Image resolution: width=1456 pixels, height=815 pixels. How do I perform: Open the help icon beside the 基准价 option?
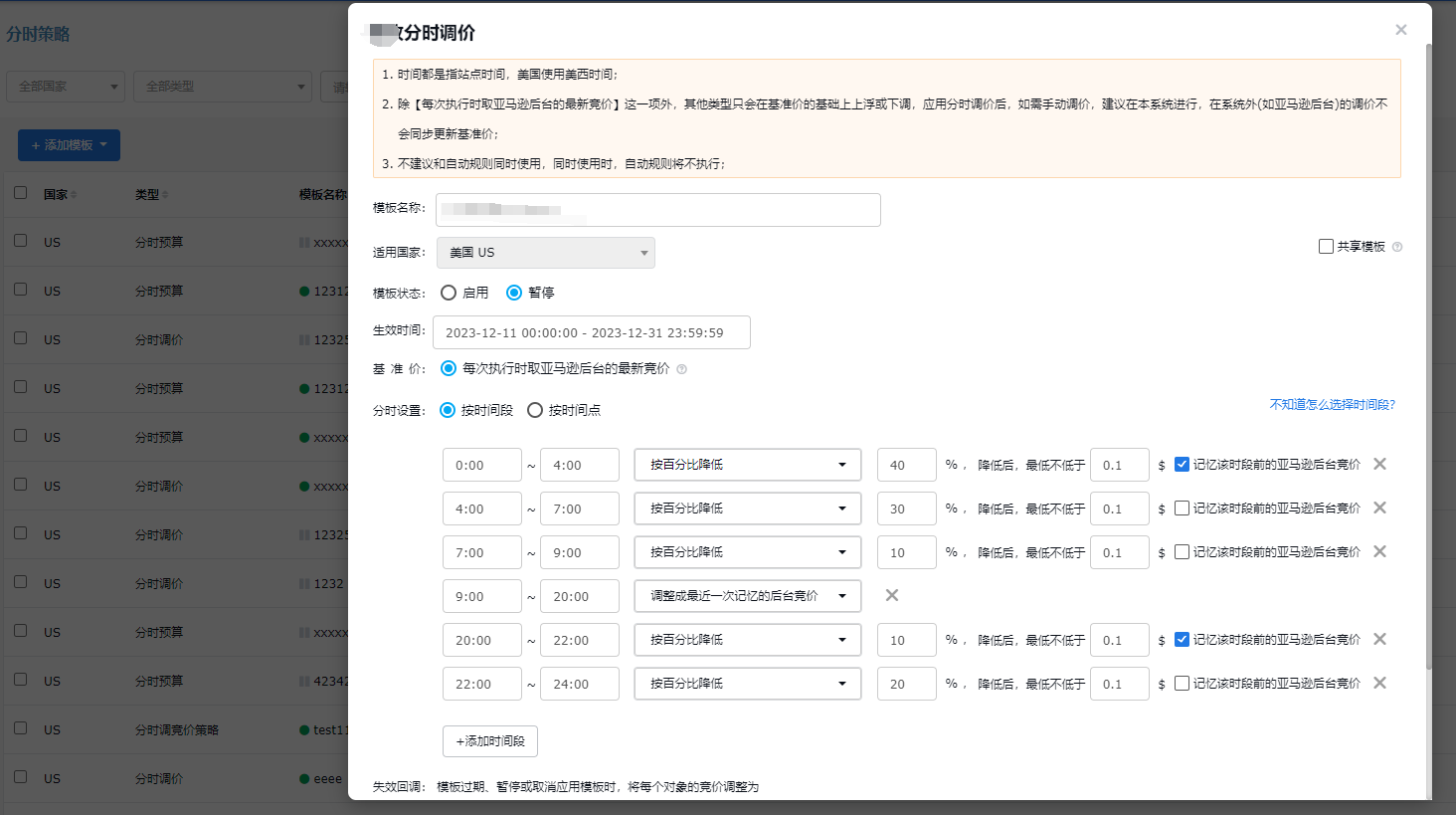(681, 369)
